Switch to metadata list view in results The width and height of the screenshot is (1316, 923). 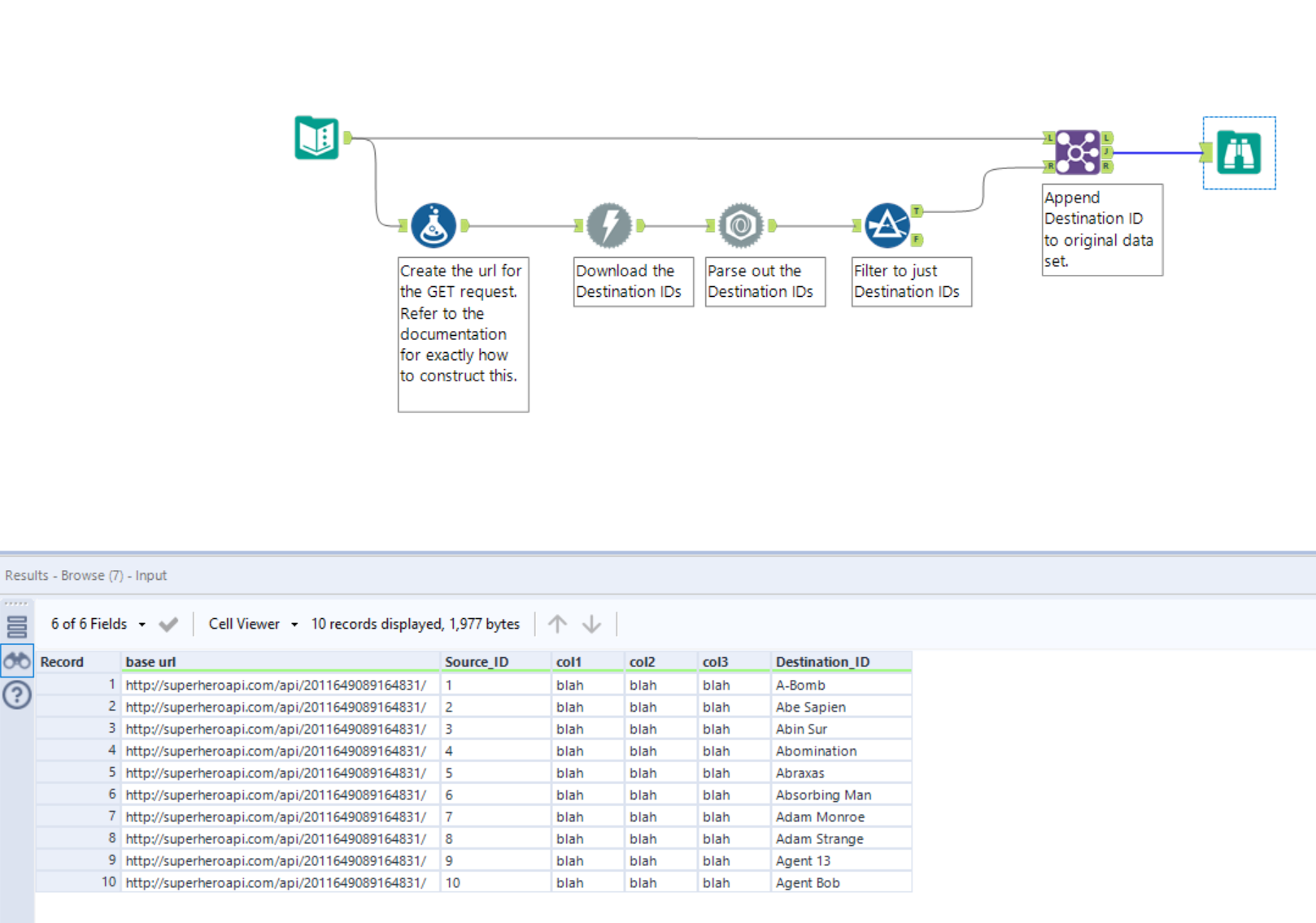pyautogui.click(x=17, y=626)
